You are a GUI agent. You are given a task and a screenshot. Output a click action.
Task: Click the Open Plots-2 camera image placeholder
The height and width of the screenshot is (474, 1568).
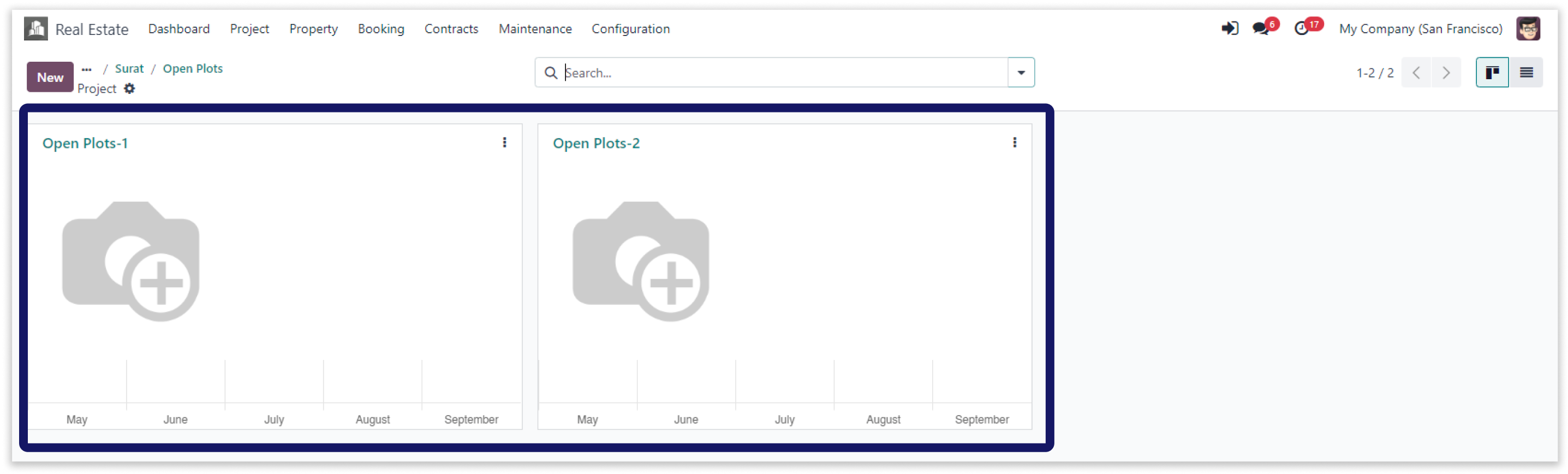coord(641,262)
